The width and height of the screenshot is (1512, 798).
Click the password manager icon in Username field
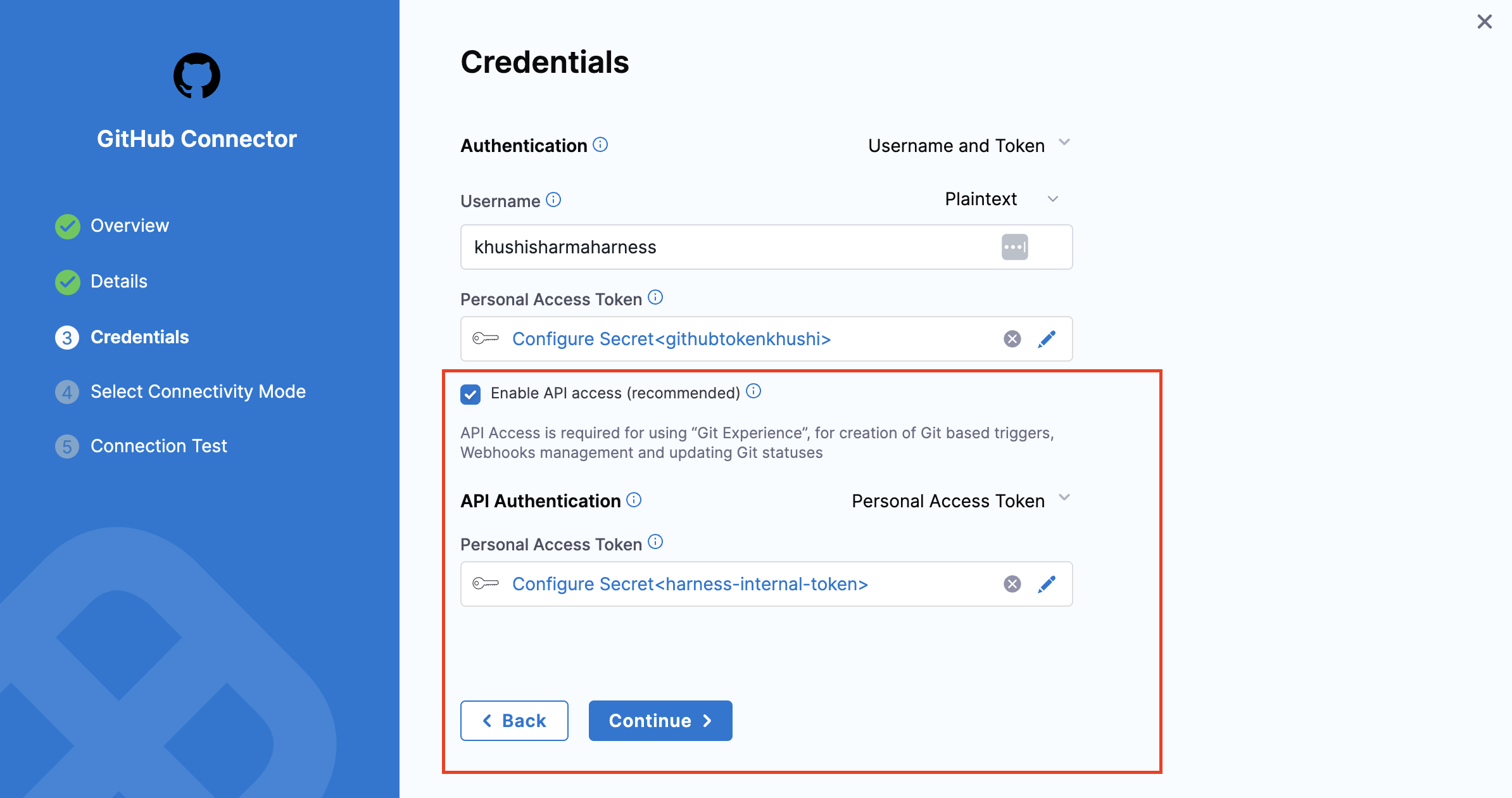[1014, 247]
